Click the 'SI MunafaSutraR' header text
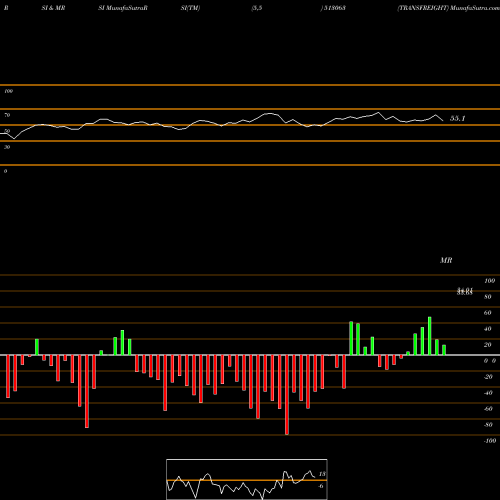500x500 pixels. point(123,8)
